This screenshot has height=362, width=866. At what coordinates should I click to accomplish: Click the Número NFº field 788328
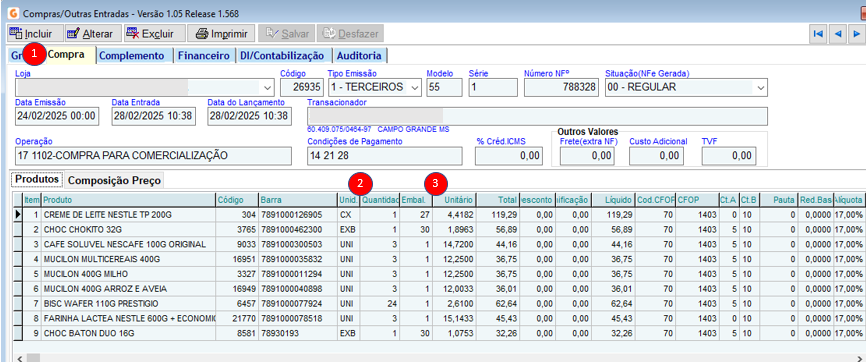pyautogui.click(x=561, y=87)
